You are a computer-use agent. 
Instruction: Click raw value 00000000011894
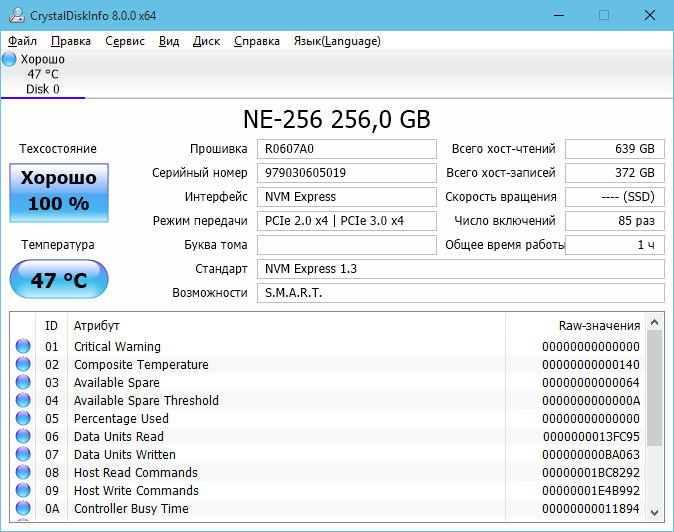[591, 509]
